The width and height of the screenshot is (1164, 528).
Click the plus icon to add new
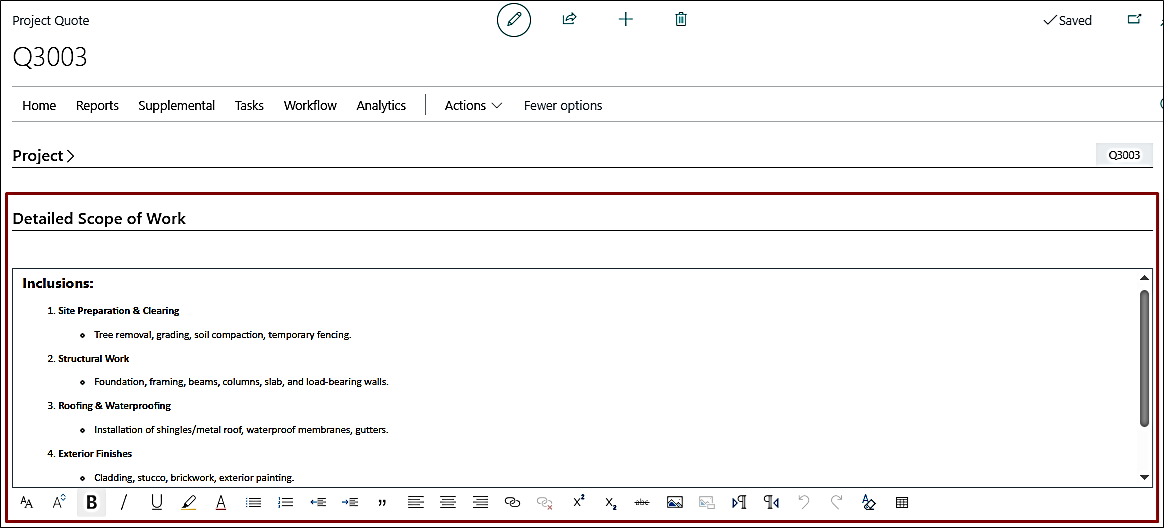click(x=626, y=19)
